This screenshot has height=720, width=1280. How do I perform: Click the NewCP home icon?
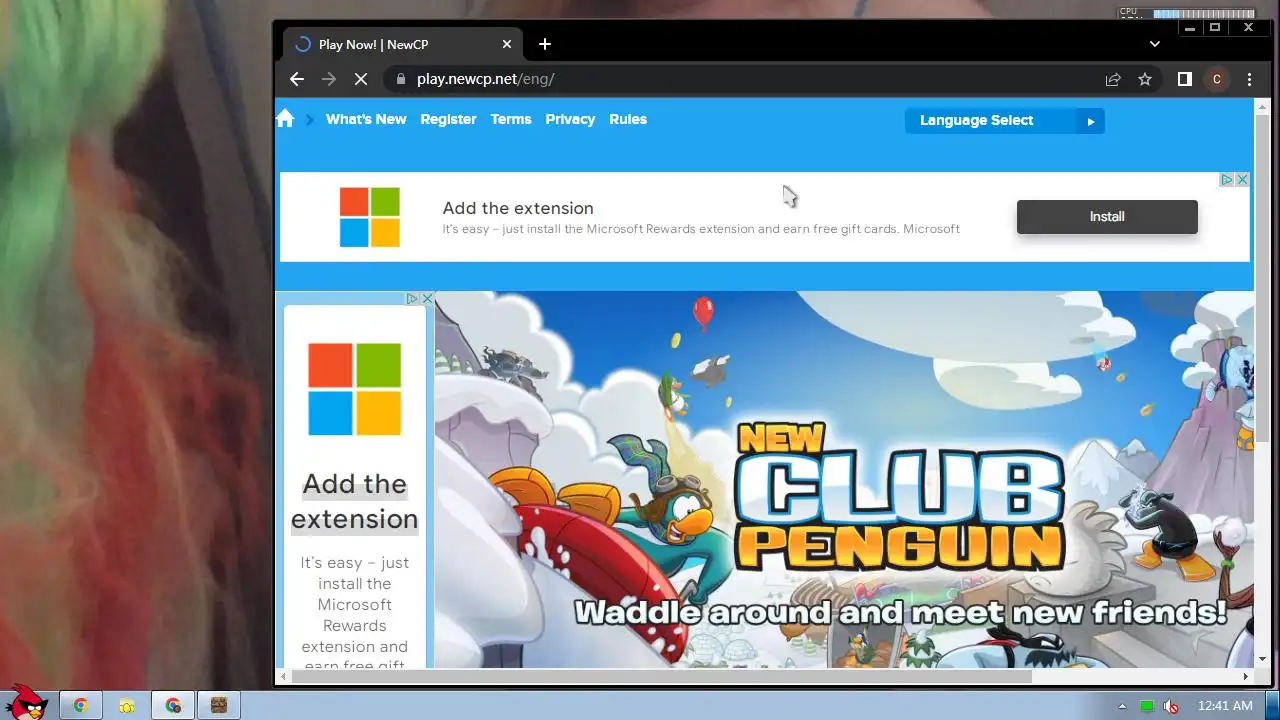point(285,119)
